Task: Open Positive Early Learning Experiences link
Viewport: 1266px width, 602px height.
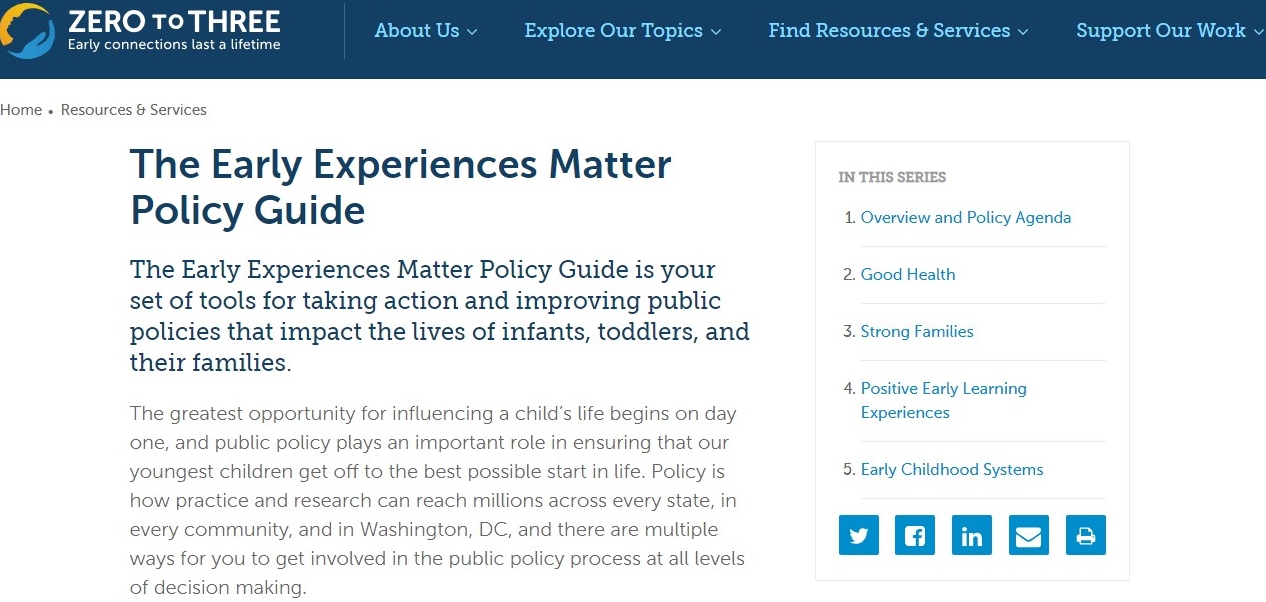Action: point(943,400)
